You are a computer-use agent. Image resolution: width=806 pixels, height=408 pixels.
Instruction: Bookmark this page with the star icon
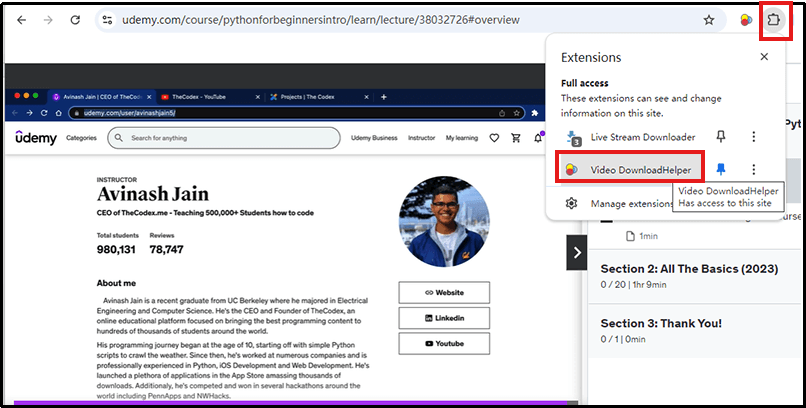[x=709, y=20]
